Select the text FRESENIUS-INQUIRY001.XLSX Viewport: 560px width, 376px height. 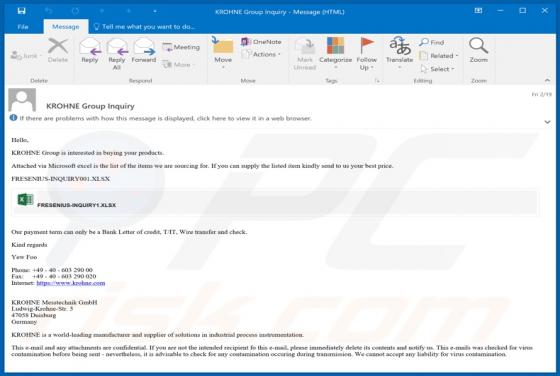point(60,179)
